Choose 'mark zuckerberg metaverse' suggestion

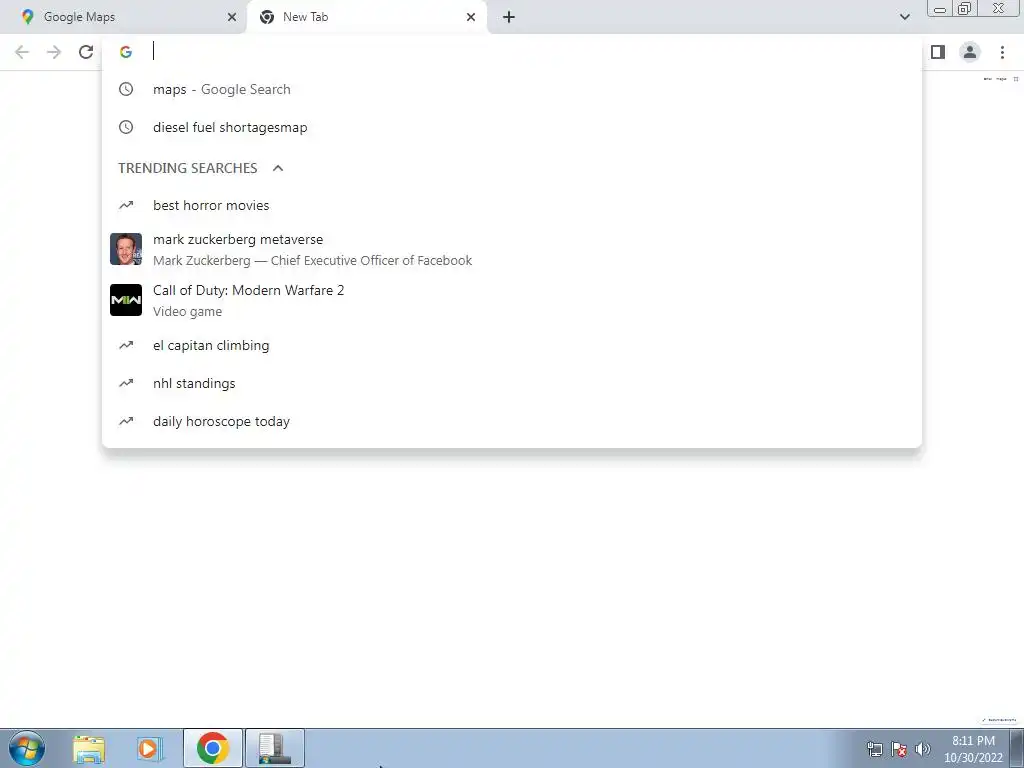point(512,249)
